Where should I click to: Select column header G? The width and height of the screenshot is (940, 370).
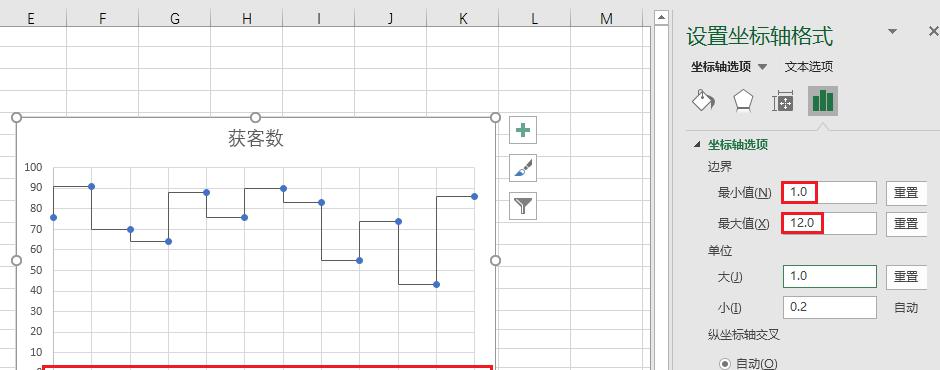pos(174,19)
